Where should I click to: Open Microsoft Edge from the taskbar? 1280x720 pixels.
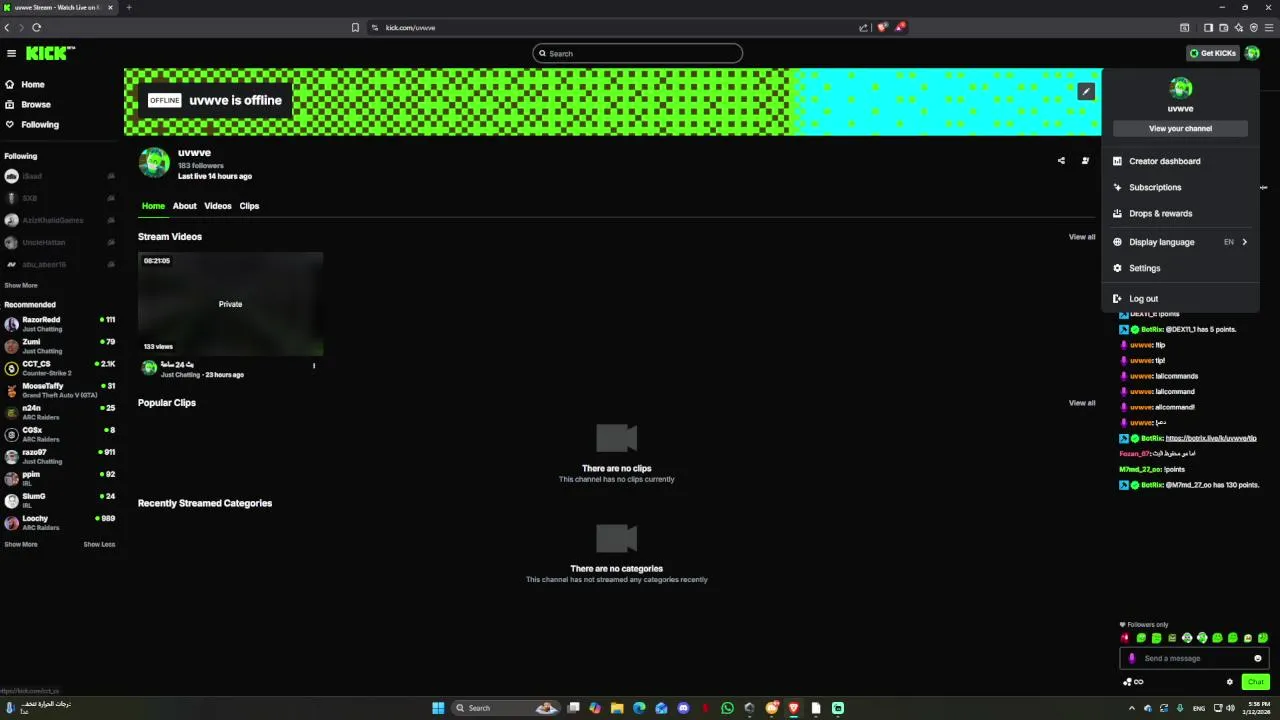pos(639,708)
